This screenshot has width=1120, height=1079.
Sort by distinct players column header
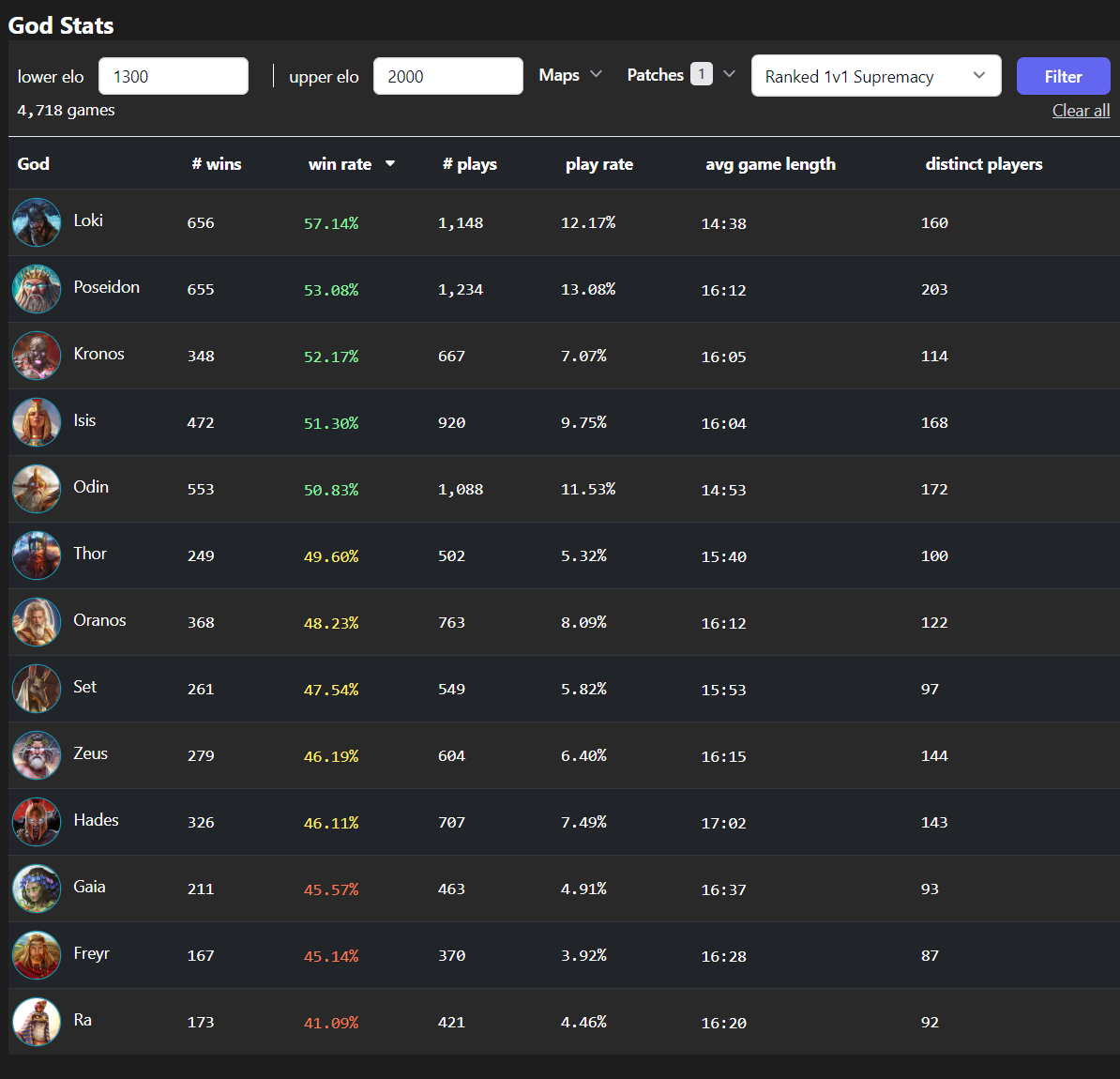(983, 164)
